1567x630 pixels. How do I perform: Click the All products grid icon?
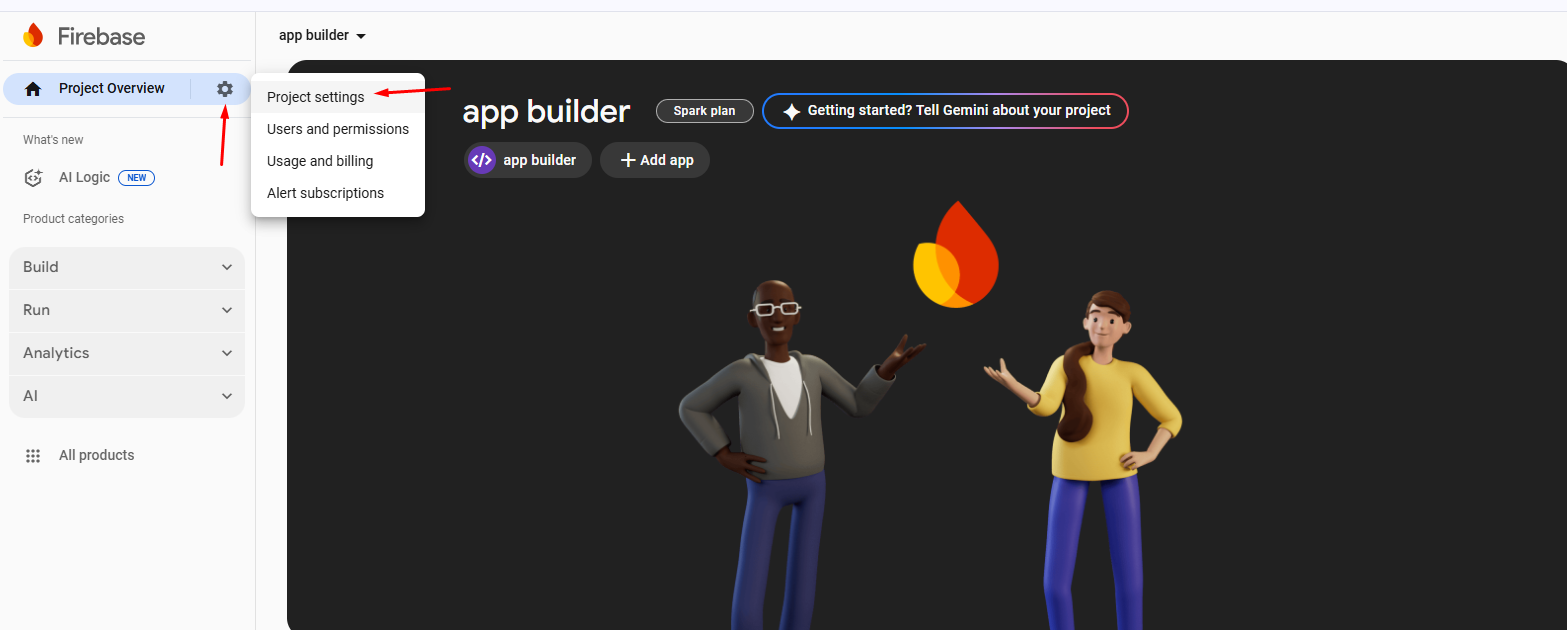(33, 456)
